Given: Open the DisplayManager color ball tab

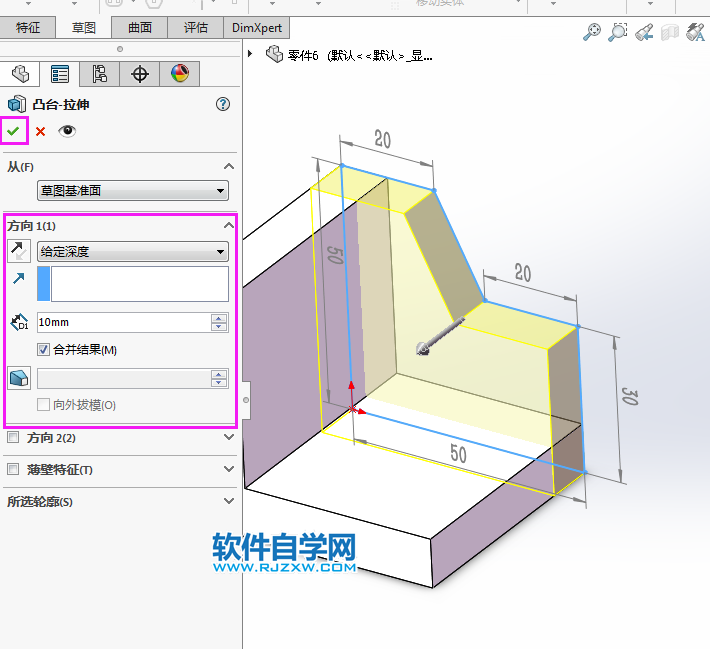Looking at the screenshot, I should tap(179, 74).
